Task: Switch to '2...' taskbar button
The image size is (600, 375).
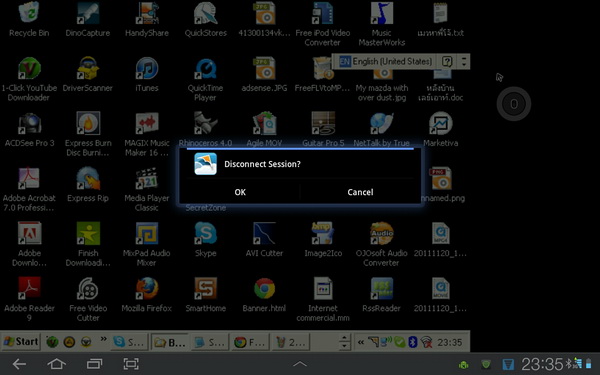Action: [290, 342]
